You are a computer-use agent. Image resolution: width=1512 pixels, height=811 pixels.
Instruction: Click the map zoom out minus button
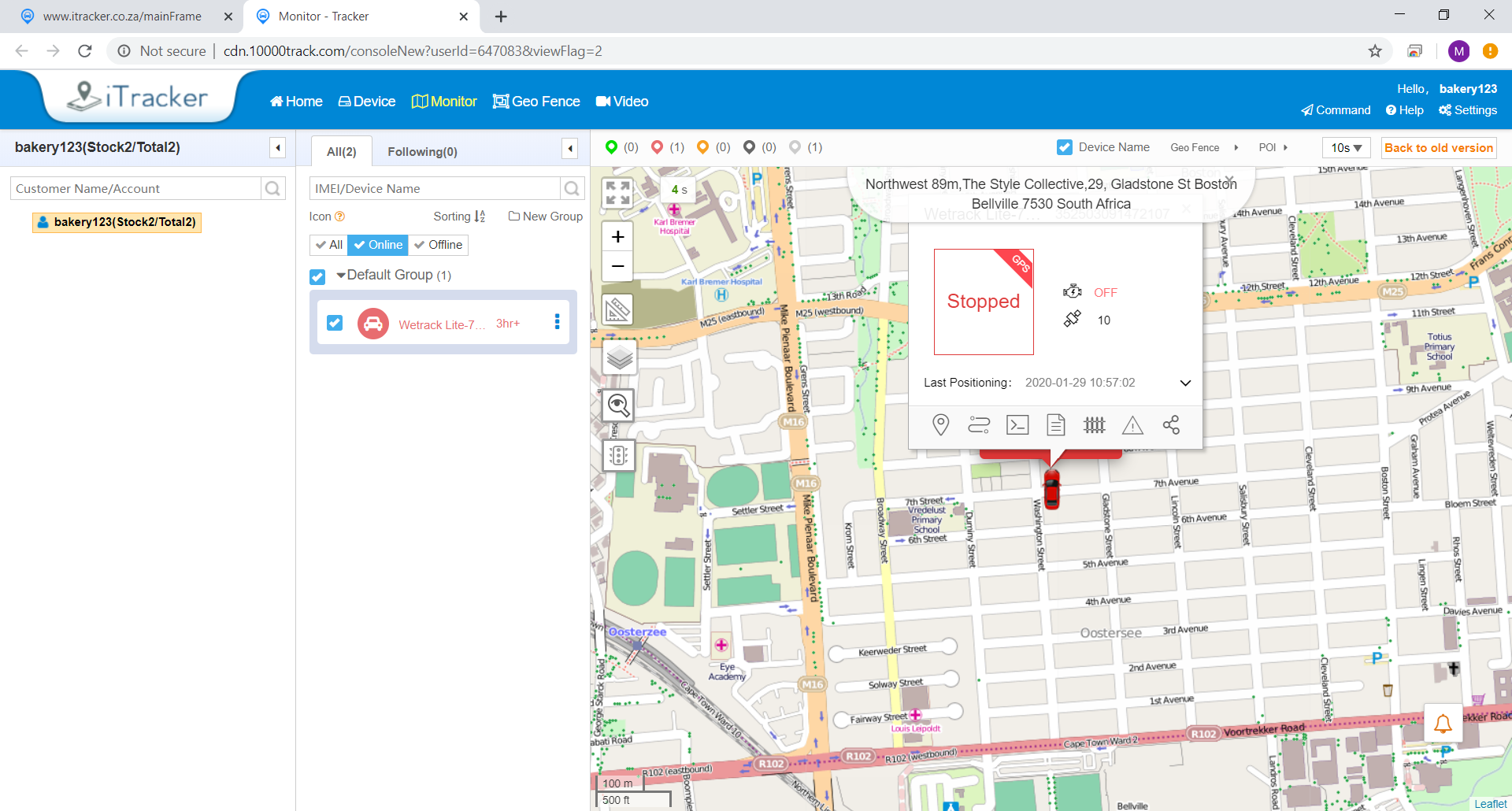click(x=618, y=266)
